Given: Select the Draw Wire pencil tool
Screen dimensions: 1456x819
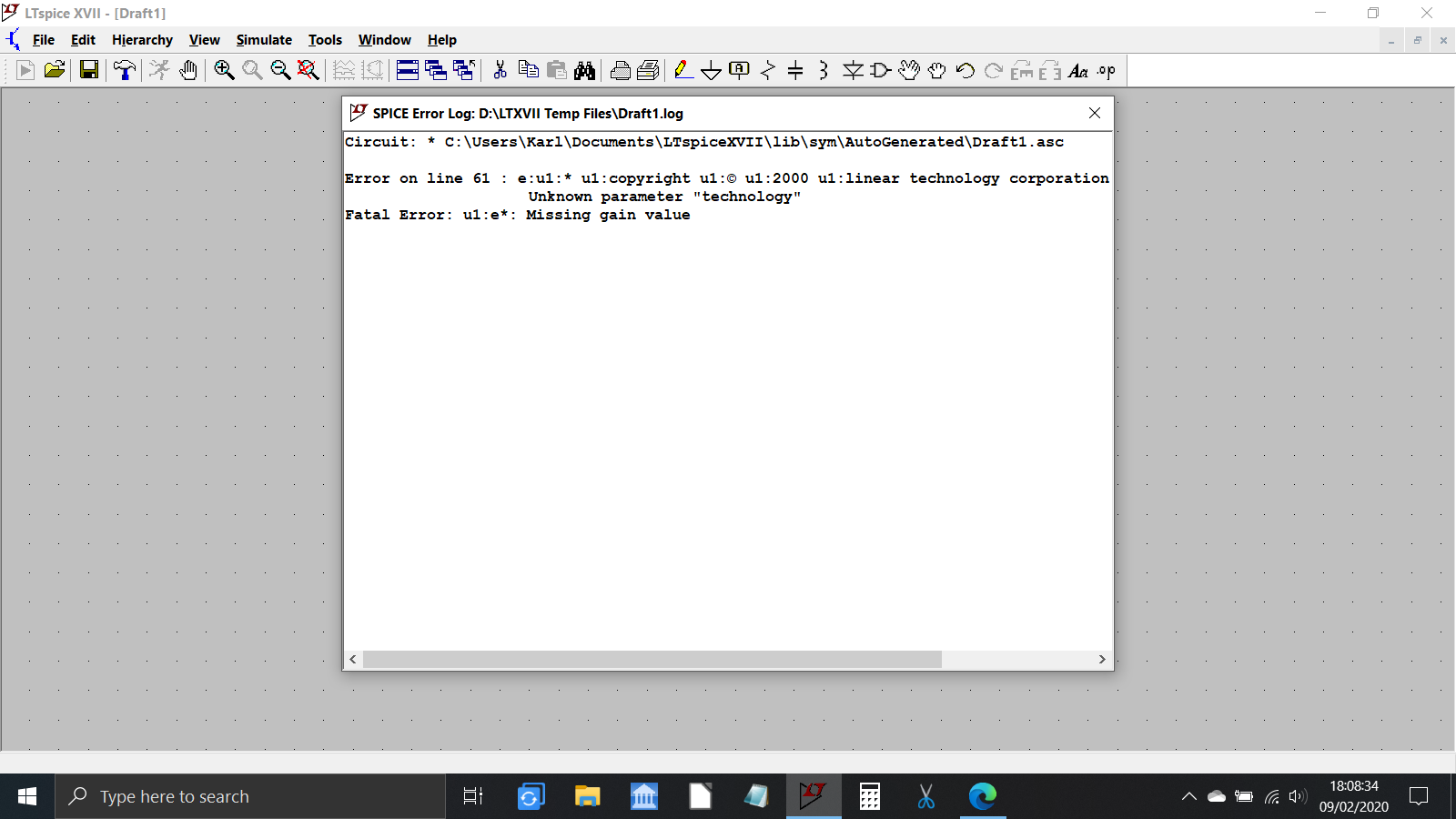Looking at the screenshot, I should [x=683, y=70].
